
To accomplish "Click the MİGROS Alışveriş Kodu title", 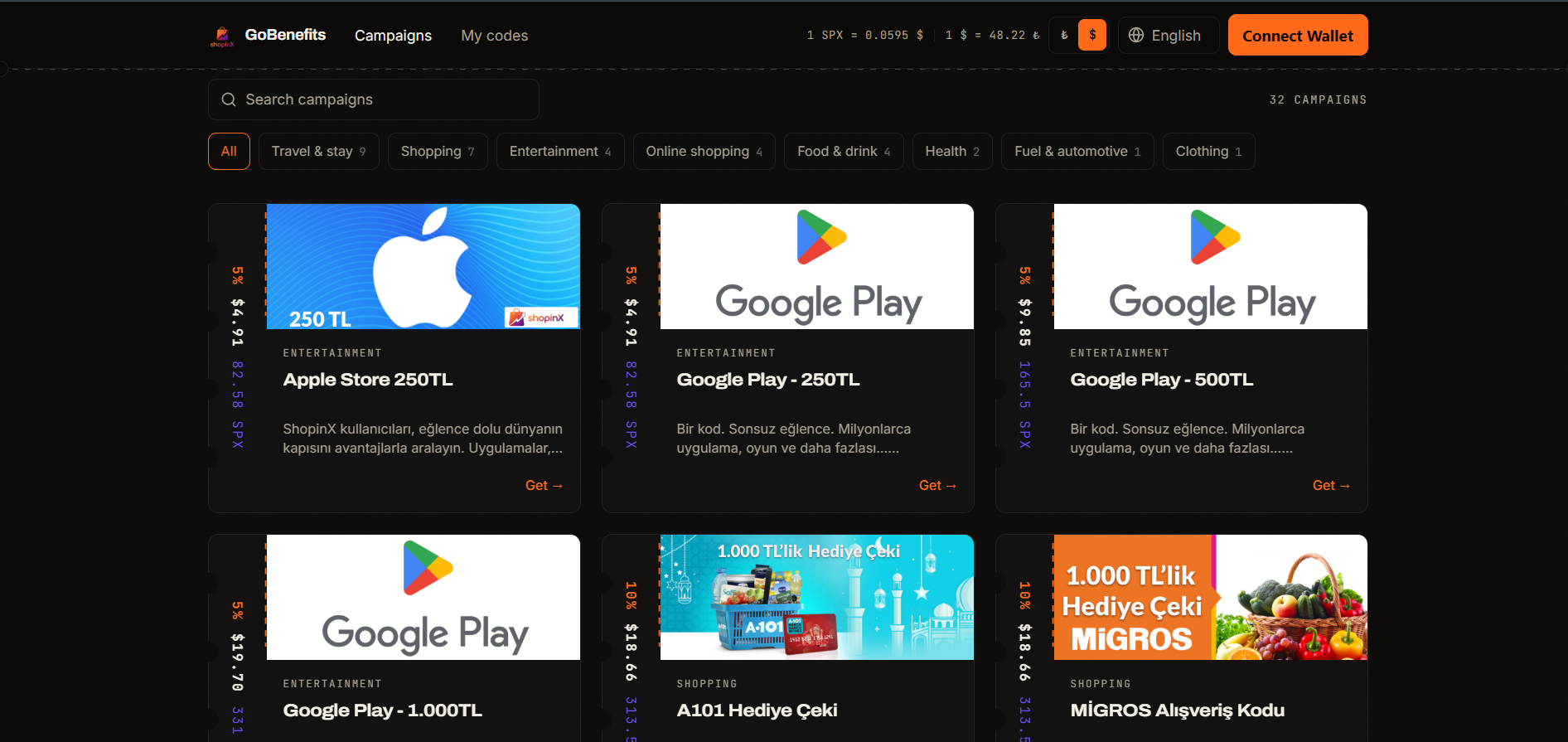I will coord(1178,710).
